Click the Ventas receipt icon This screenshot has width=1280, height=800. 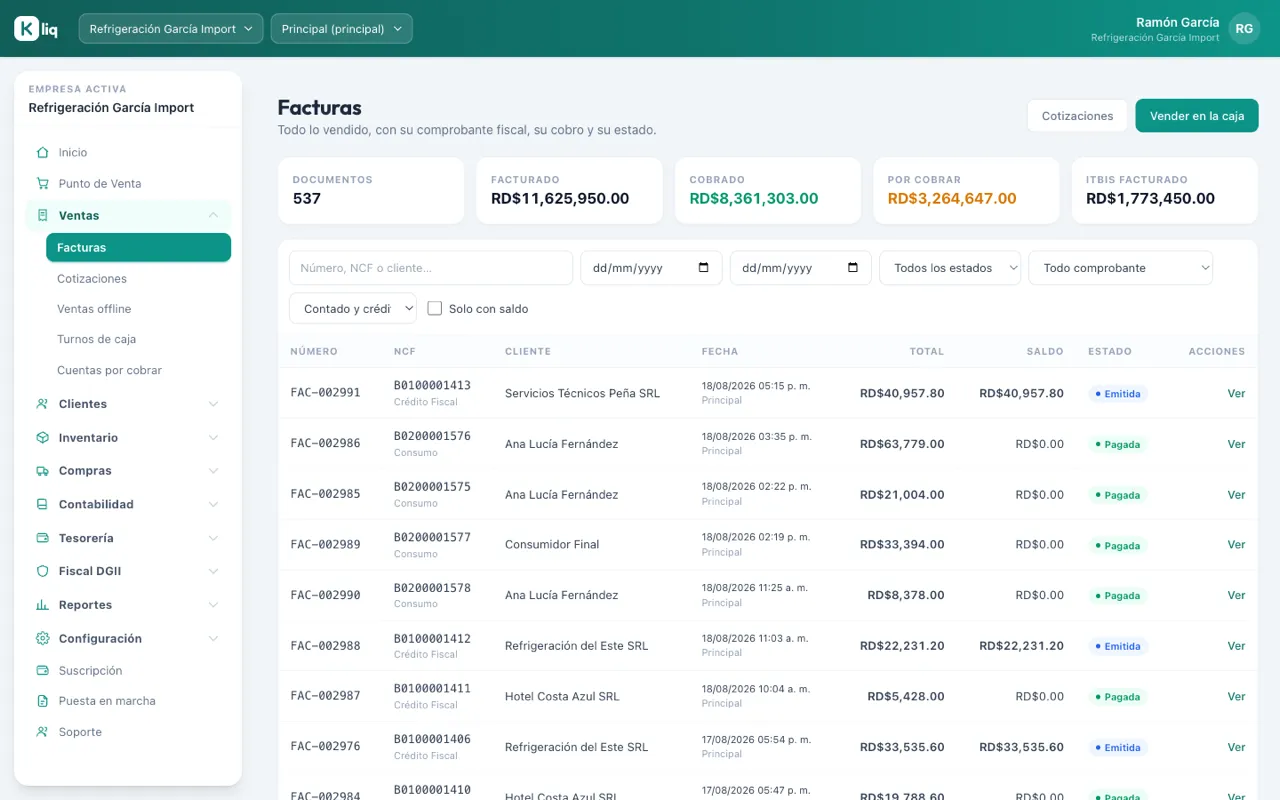coord(42,215)
